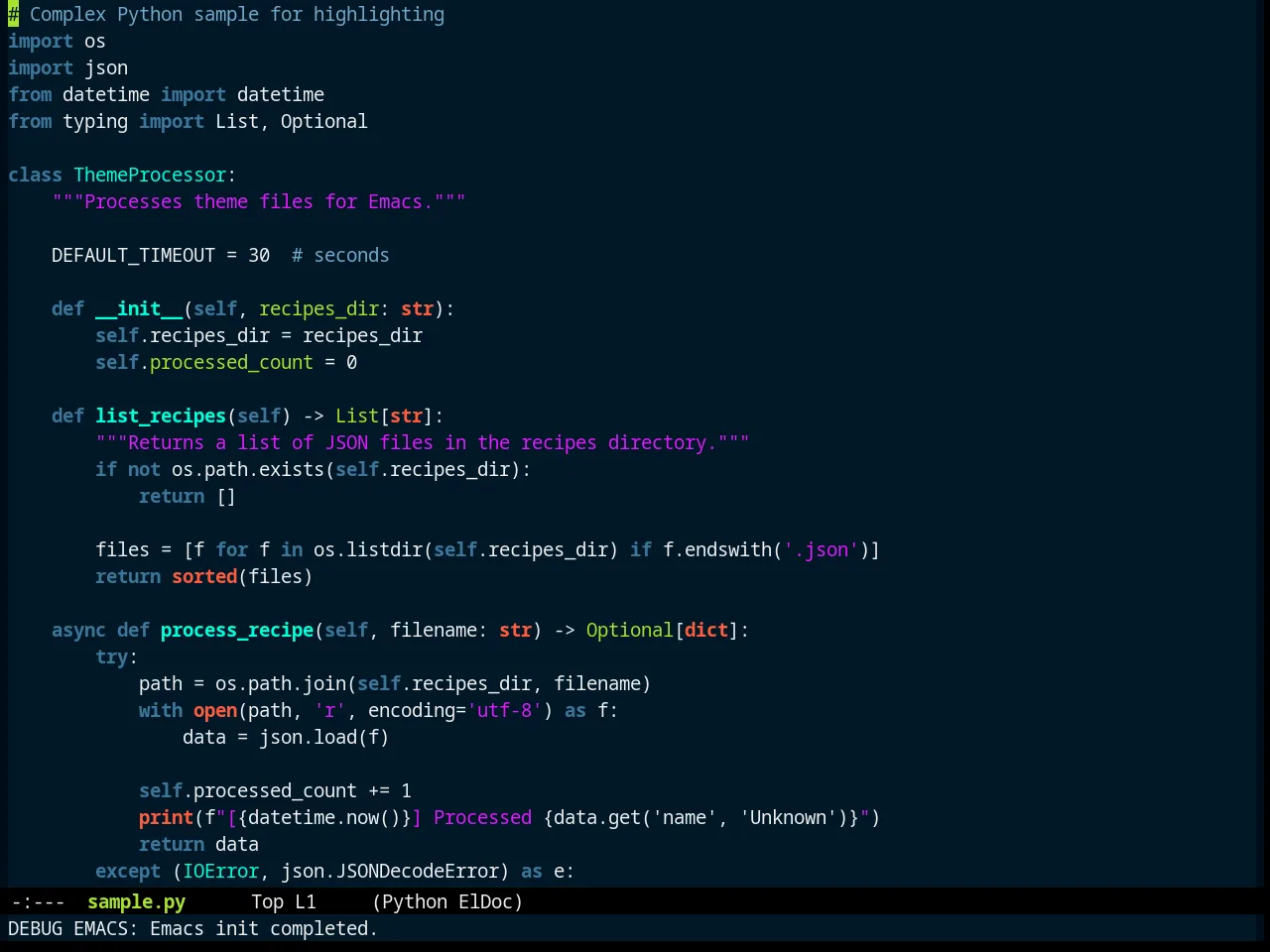Click the 'try:' keyword
1270x952 pixels.
[117, 656]
